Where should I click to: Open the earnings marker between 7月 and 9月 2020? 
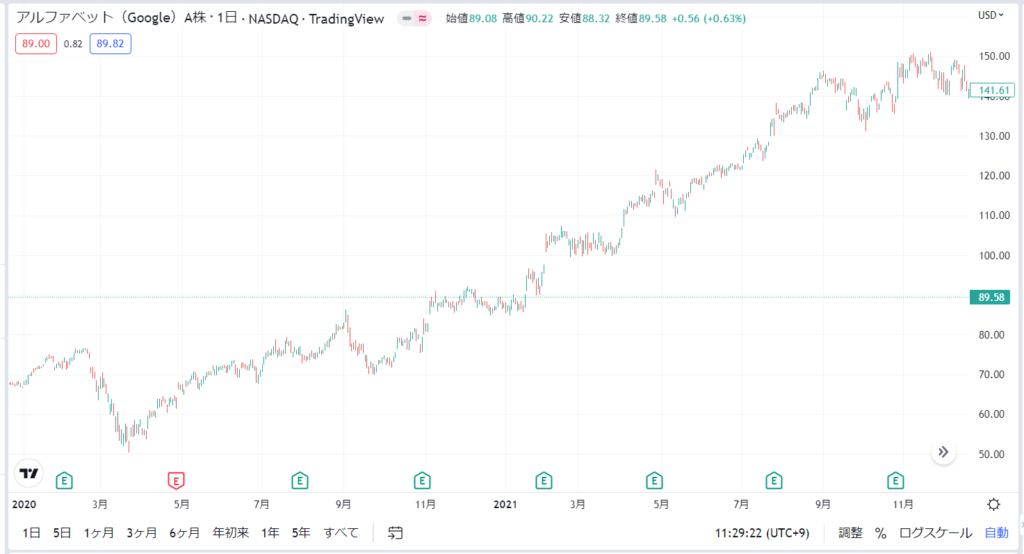[300, 481]
